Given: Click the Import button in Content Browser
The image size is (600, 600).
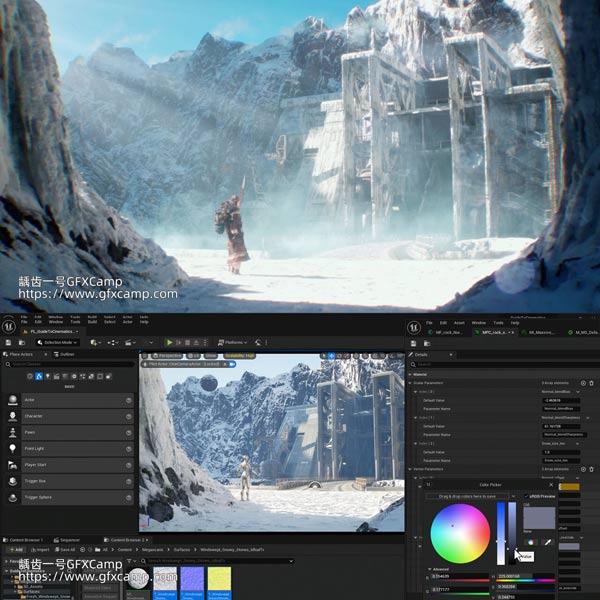Looking at the screenshot, I should tap(40, 549).
